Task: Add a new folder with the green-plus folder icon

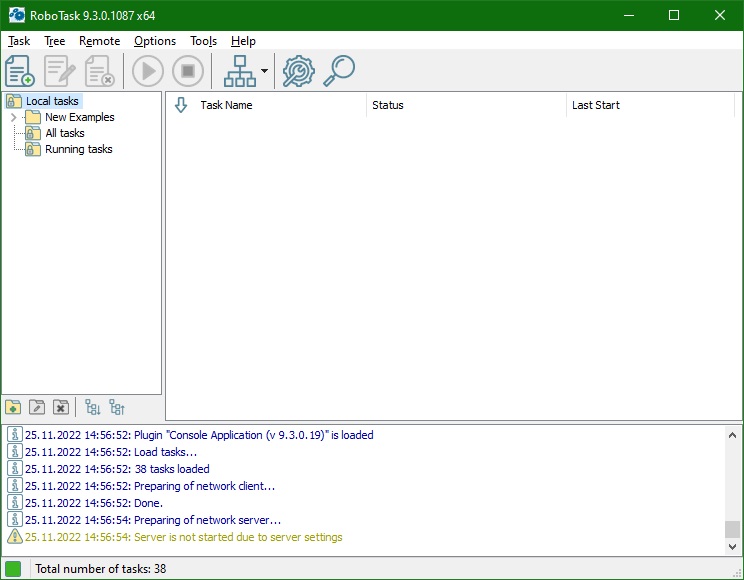Action: click(13, 407)
